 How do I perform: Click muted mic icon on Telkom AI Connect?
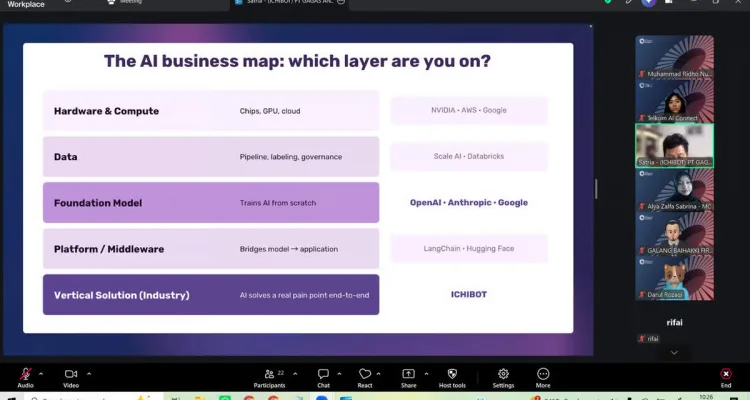(642, 118)
